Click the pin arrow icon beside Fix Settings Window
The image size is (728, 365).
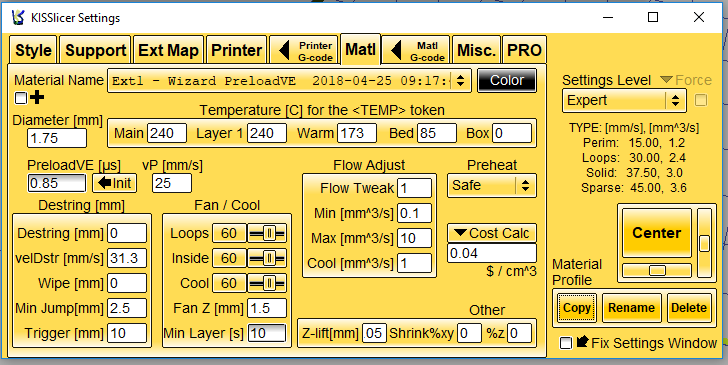tap(582, 342)
